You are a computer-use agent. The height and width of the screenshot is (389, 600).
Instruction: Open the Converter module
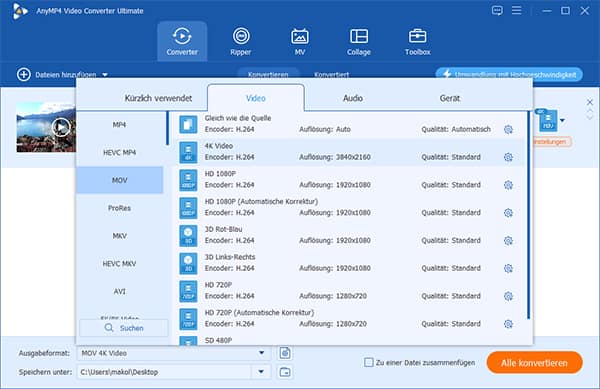(182, 41)
